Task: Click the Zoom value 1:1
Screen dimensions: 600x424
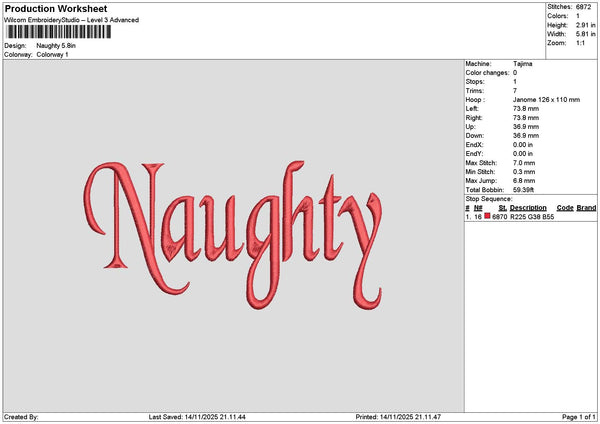Action: point(580,43)
